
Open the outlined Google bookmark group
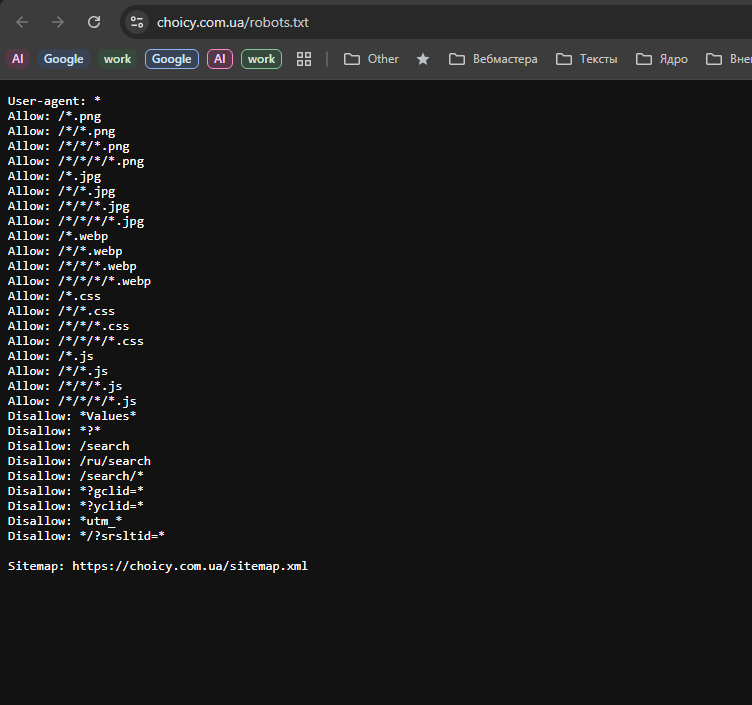172,59
